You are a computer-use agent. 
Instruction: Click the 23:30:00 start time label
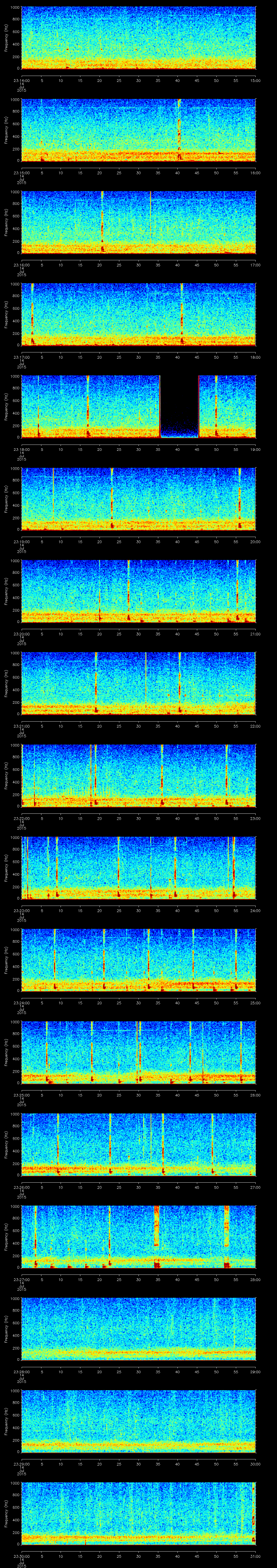(21, 1556)
